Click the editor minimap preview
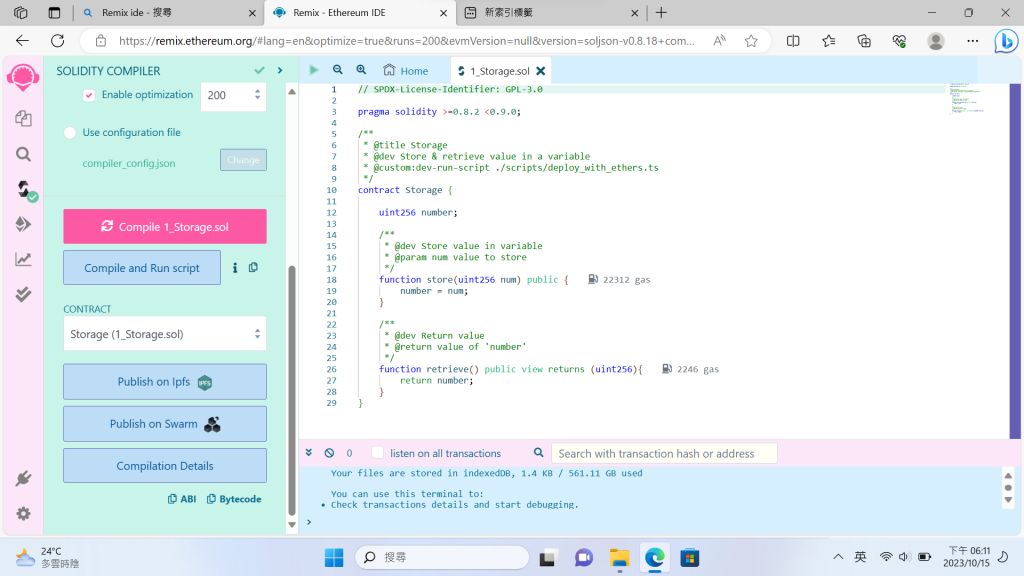Screen dimensions: 1024x576 (x=967, y=98)
